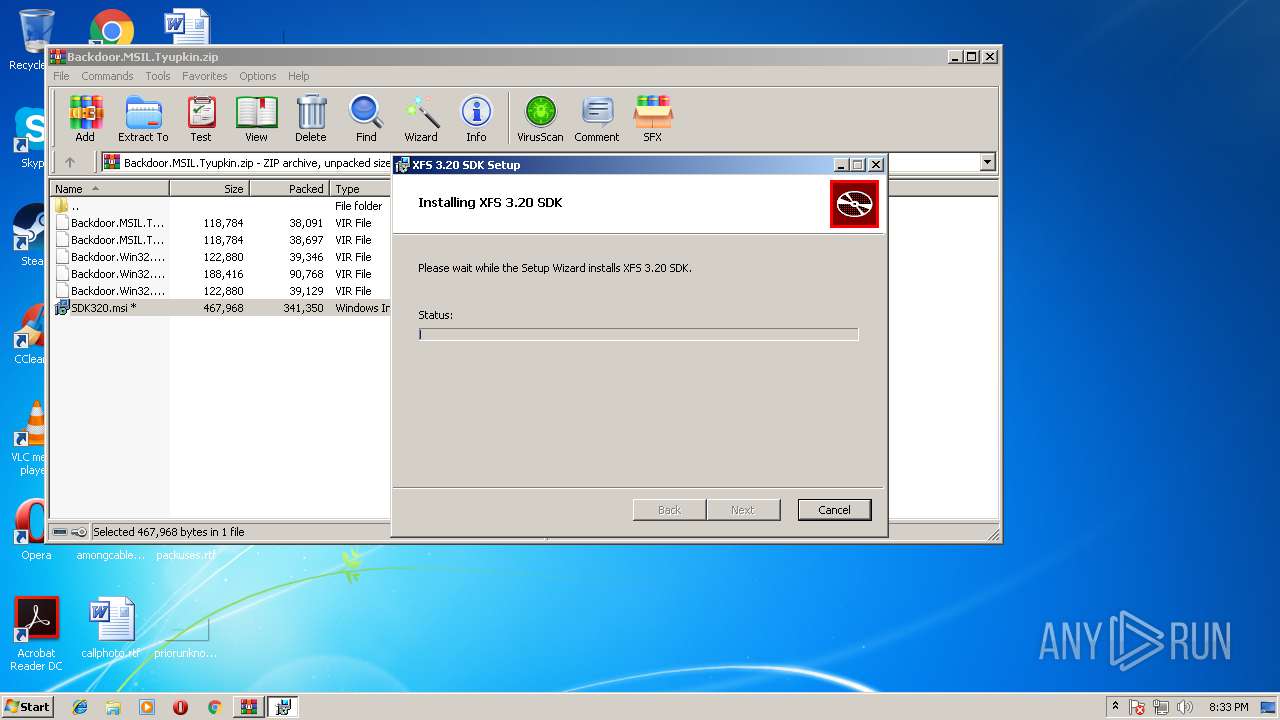1280x720 pixels.
Task: Select the Backdoor file packed to 38,091
Action: tap(221, 223)
